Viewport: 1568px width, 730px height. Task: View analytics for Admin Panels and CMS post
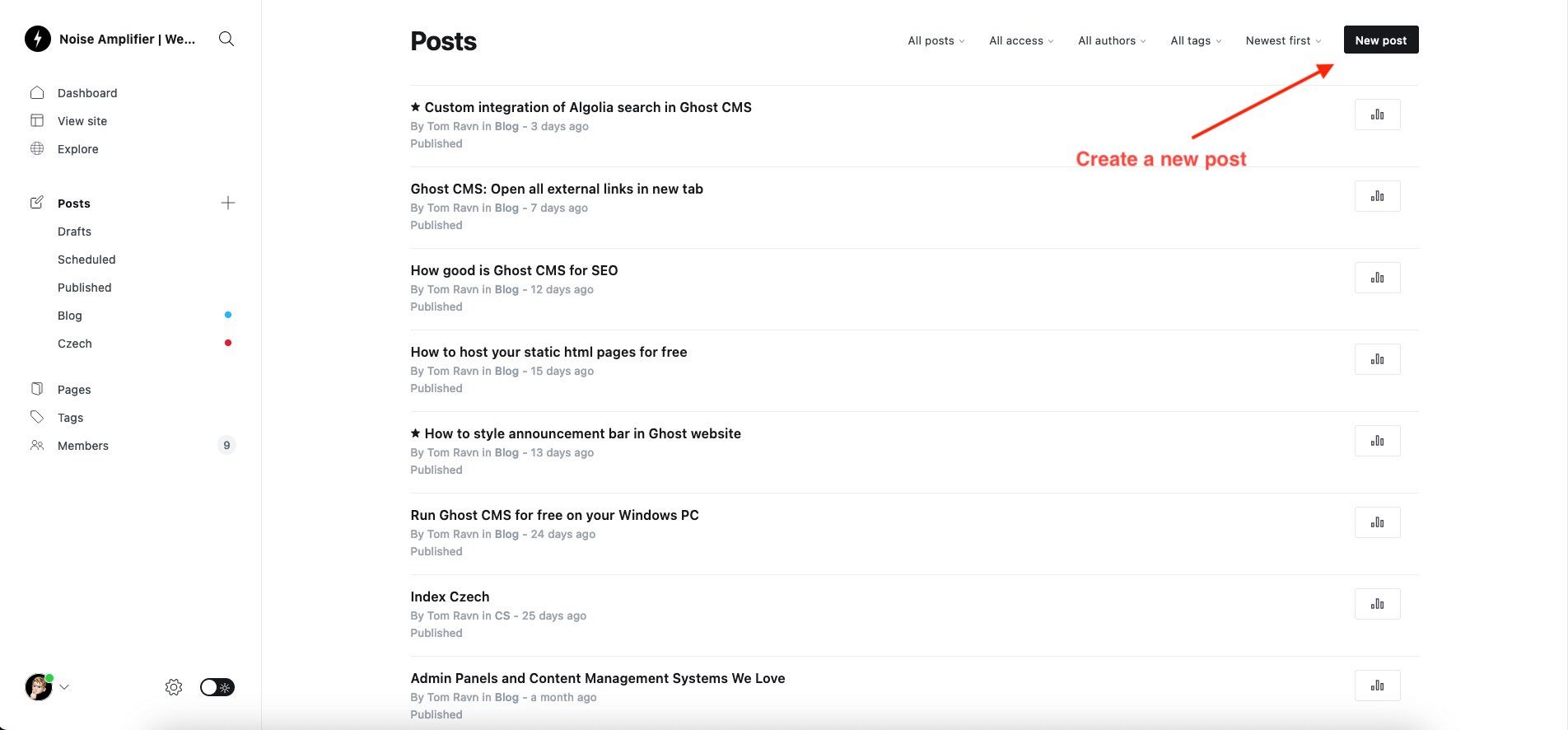pyautogui.click(x=1377, y=686)
